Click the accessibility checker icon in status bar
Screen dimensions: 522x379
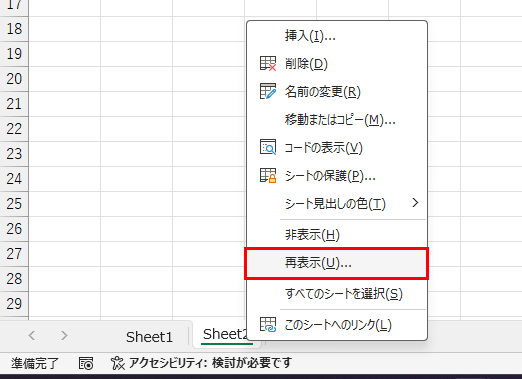tap(118, 363)
